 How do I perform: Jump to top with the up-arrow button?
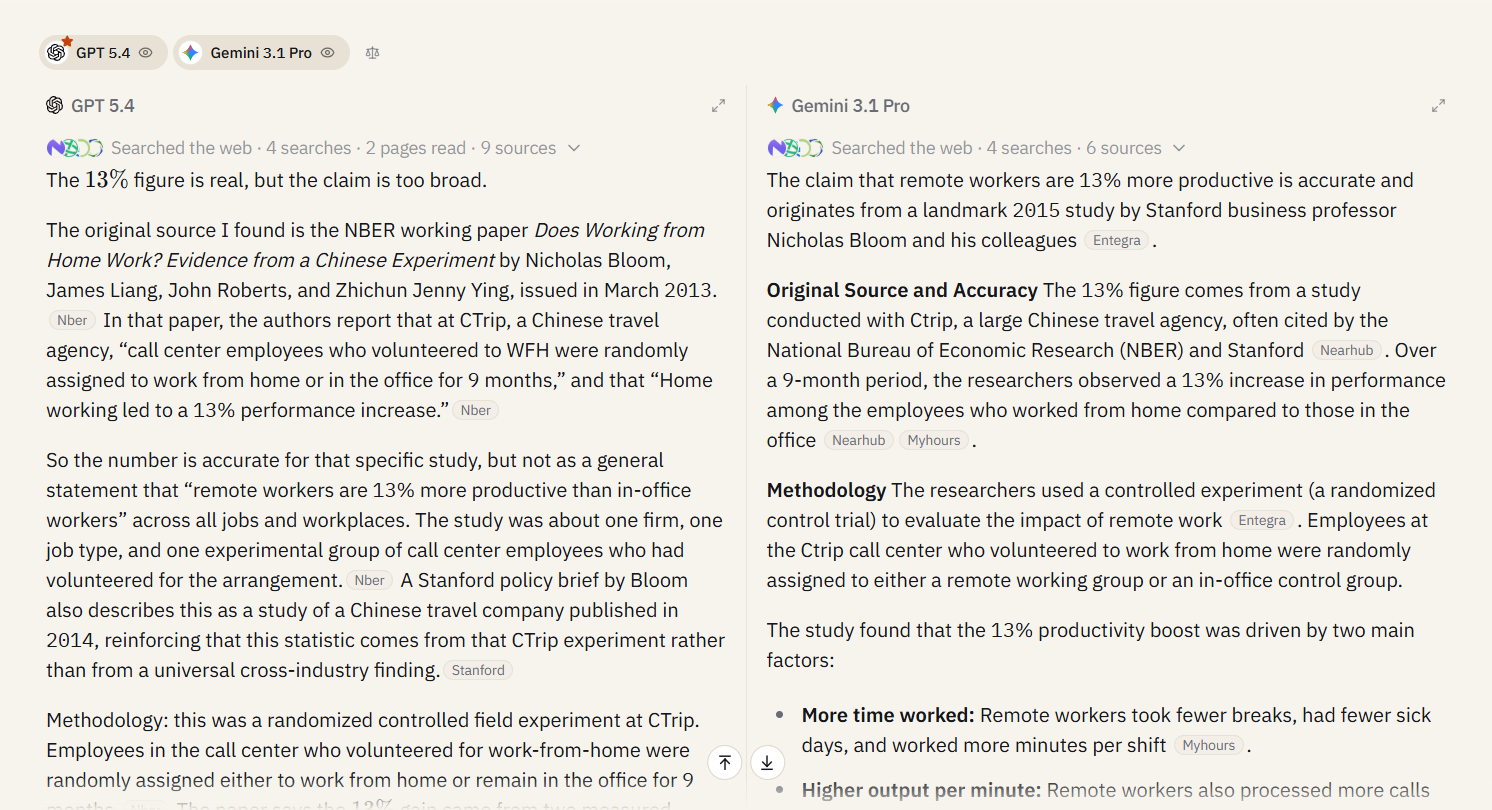pos(725,763)
